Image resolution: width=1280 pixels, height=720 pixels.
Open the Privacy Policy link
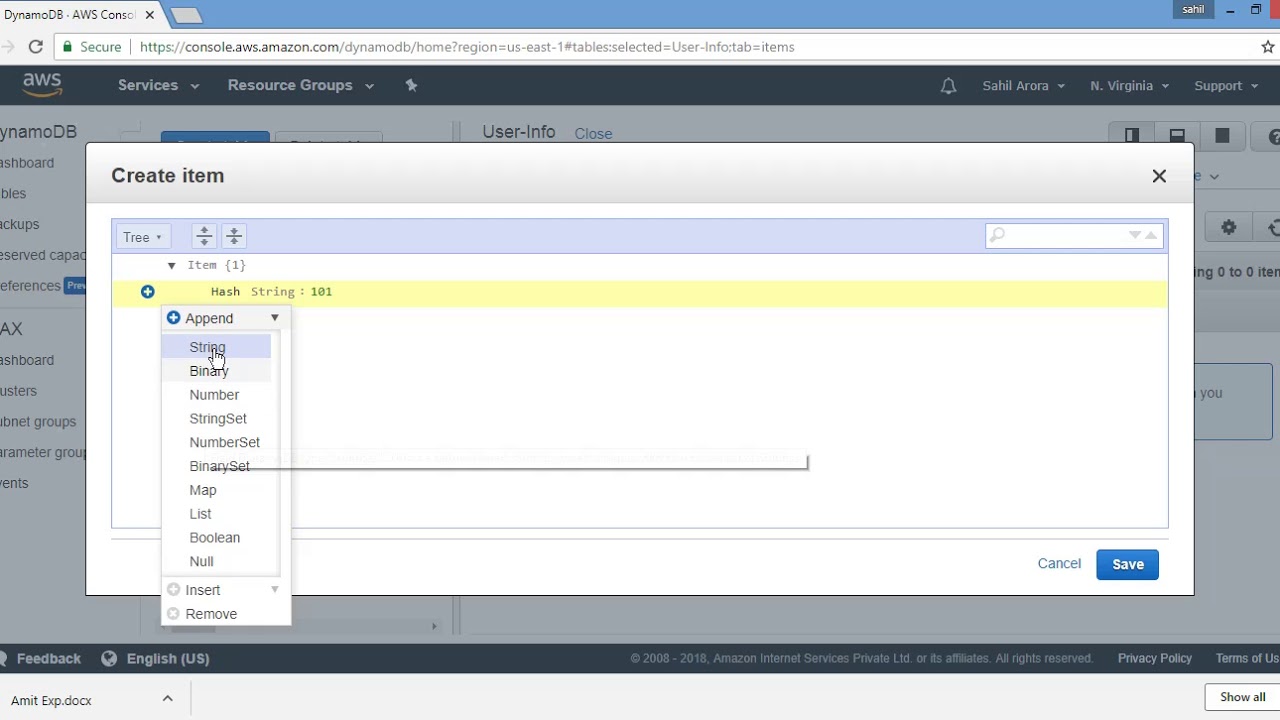(1155, 658)
